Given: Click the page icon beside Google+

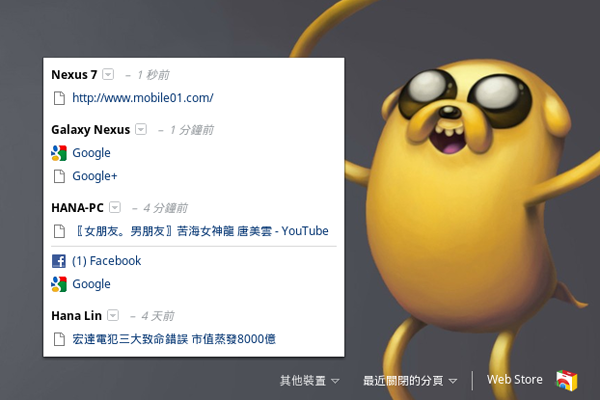Looking at the screenshot, I should click(x=59, y=176).
